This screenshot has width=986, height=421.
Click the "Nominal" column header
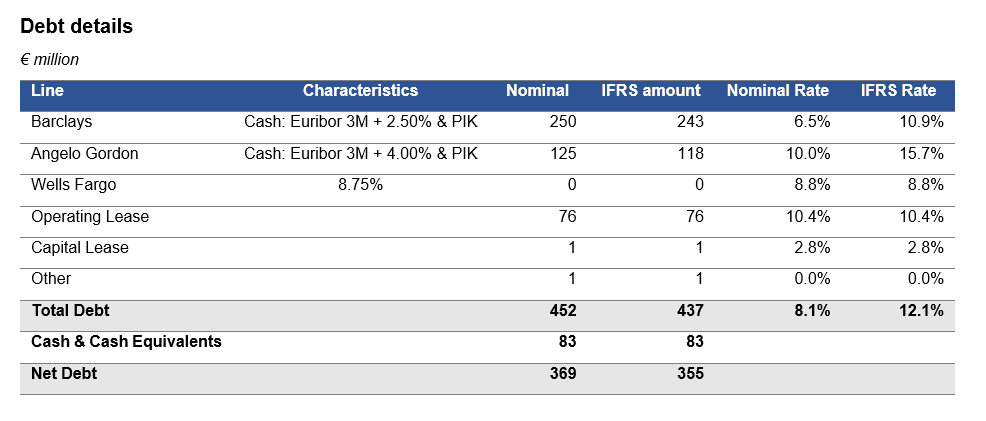pos(537,91)
